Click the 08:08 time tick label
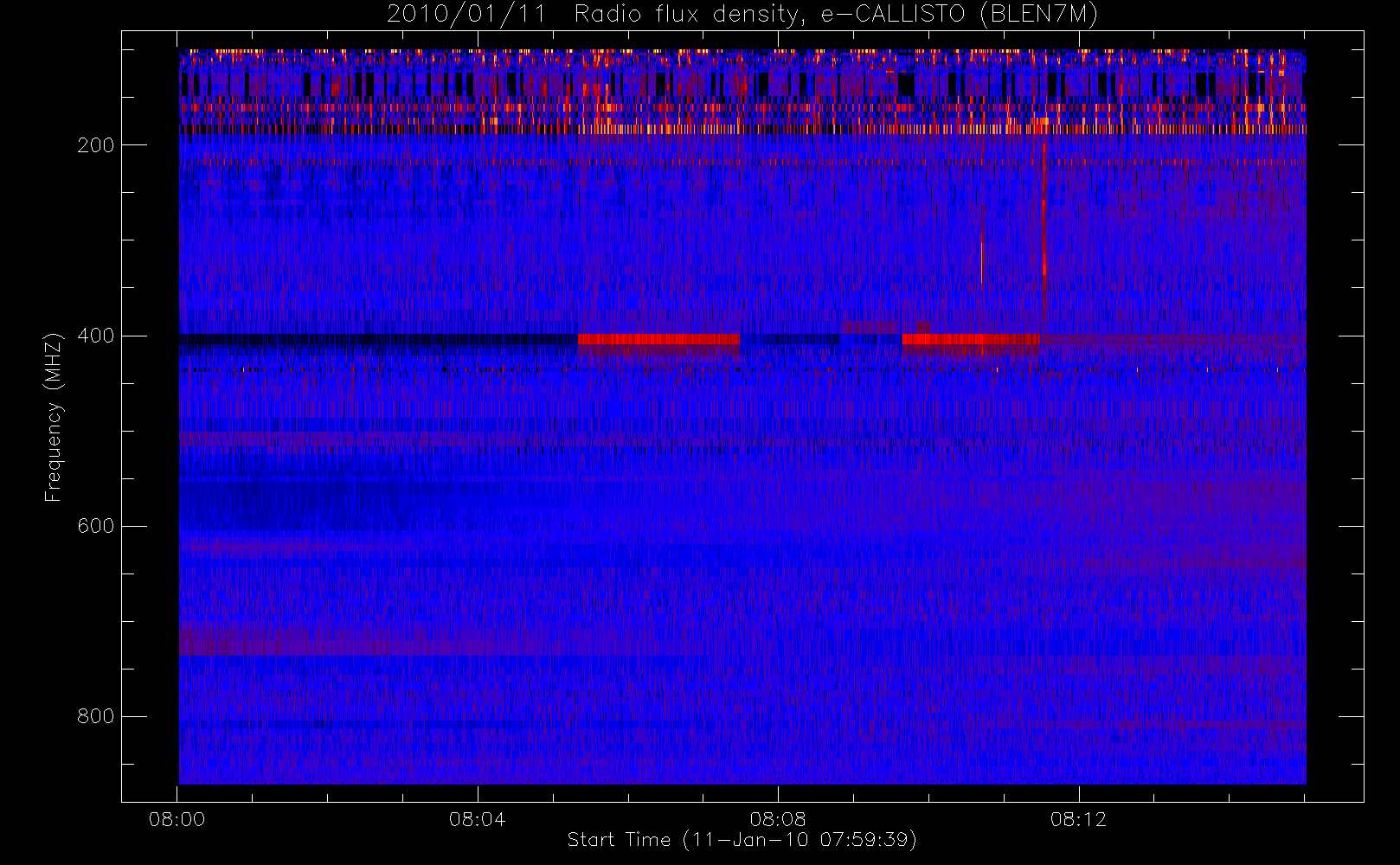1400x865 pixels. pyautogui.click(x=778, y=819)
